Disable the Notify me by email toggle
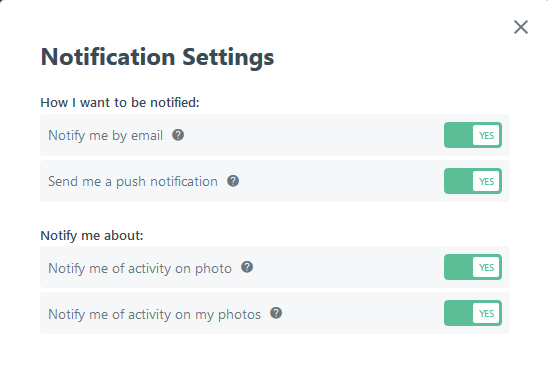The height and width of the screenshot is (377, 548). coord(473,135)
